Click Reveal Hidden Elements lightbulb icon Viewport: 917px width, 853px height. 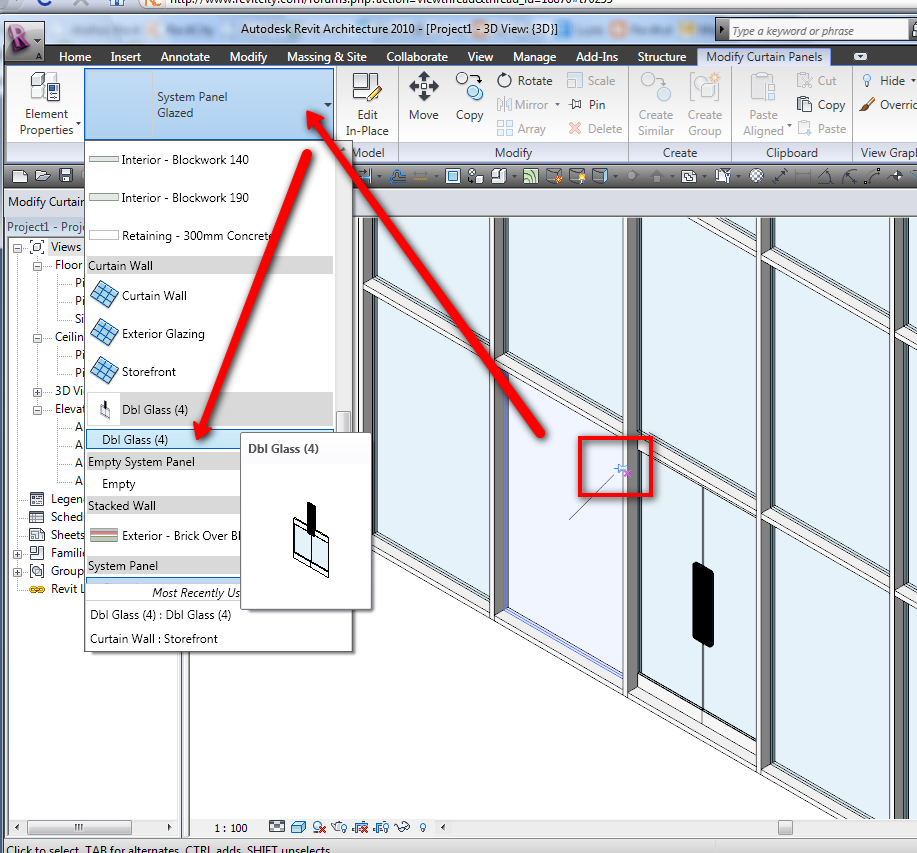click(x=423, y=827)
